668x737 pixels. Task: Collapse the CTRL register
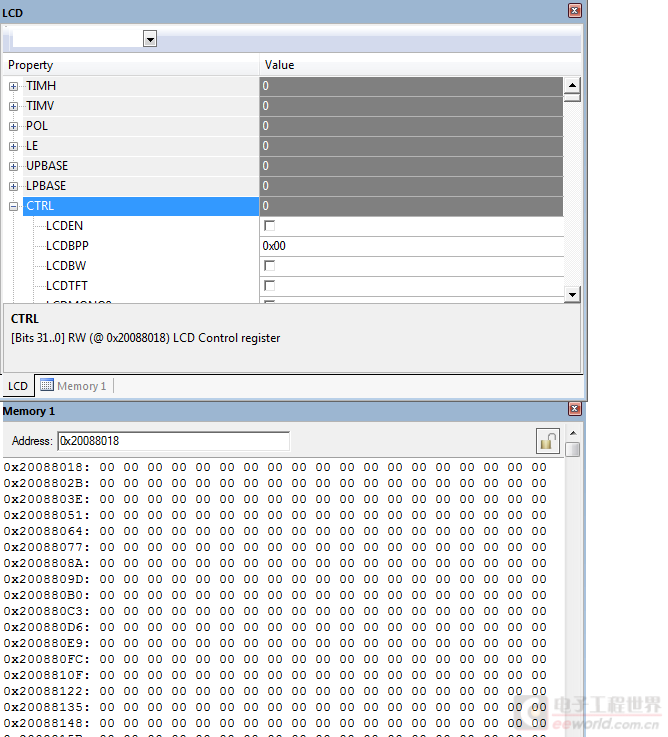click(14, 206)
